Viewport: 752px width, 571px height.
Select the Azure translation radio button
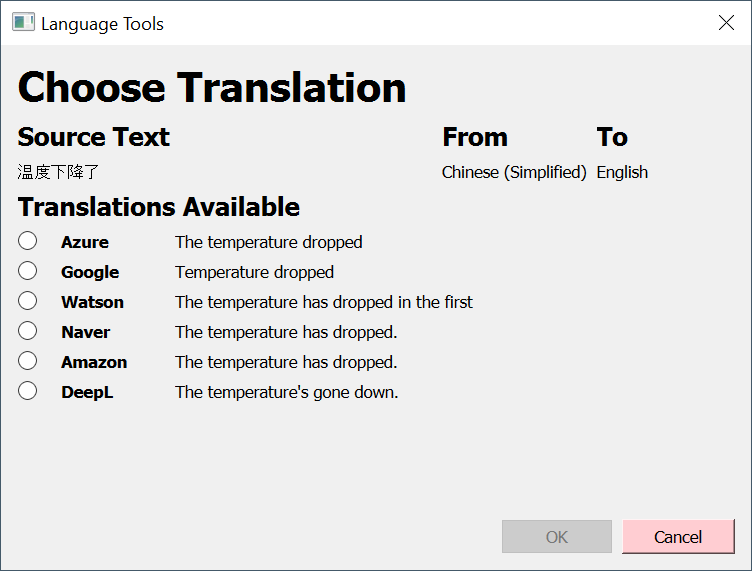(28, 241)
